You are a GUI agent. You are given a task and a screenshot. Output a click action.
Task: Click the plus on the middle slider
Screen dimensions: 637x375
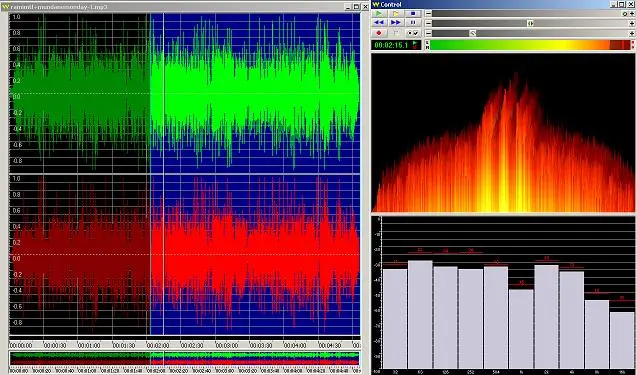click(632, 23)
